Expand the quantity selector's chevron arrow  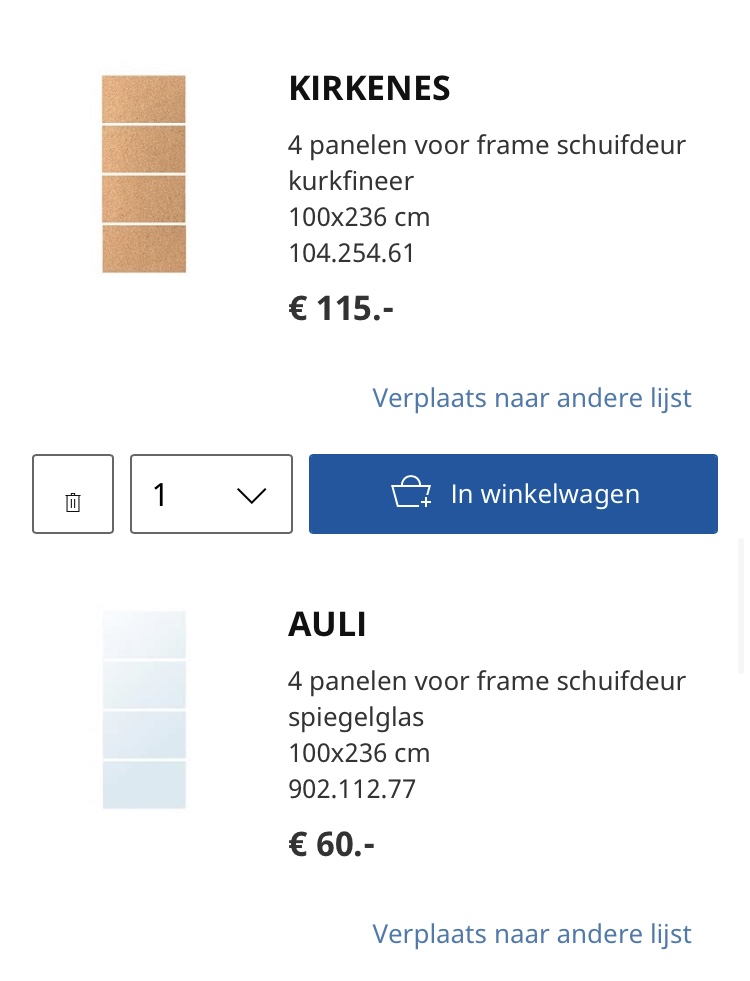(x=251, y=496)
